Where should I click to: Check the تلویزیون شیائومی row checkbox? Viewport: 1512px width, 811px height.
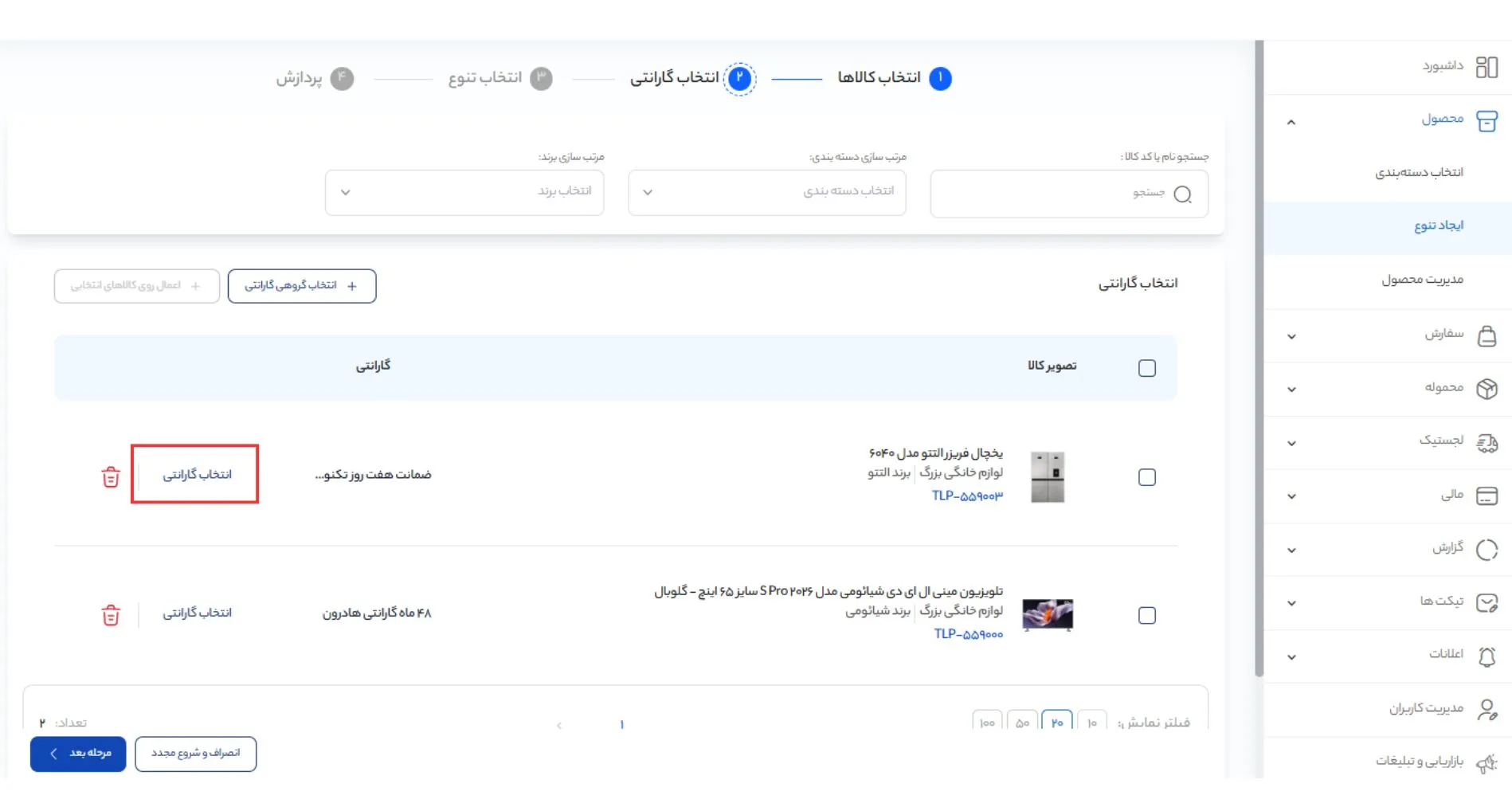click(1146, 615)
